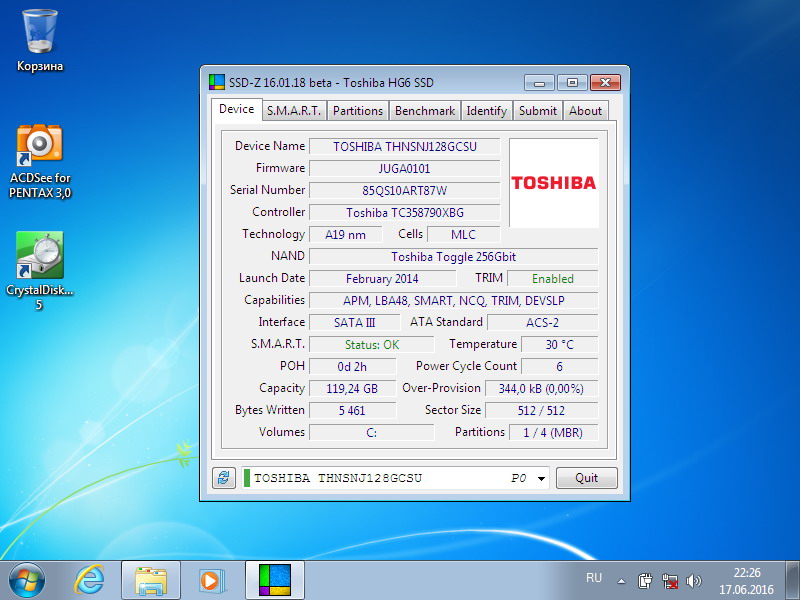
Task: Click Partitions value 1 / 4 (MBR)
Action: coord(553,432)
